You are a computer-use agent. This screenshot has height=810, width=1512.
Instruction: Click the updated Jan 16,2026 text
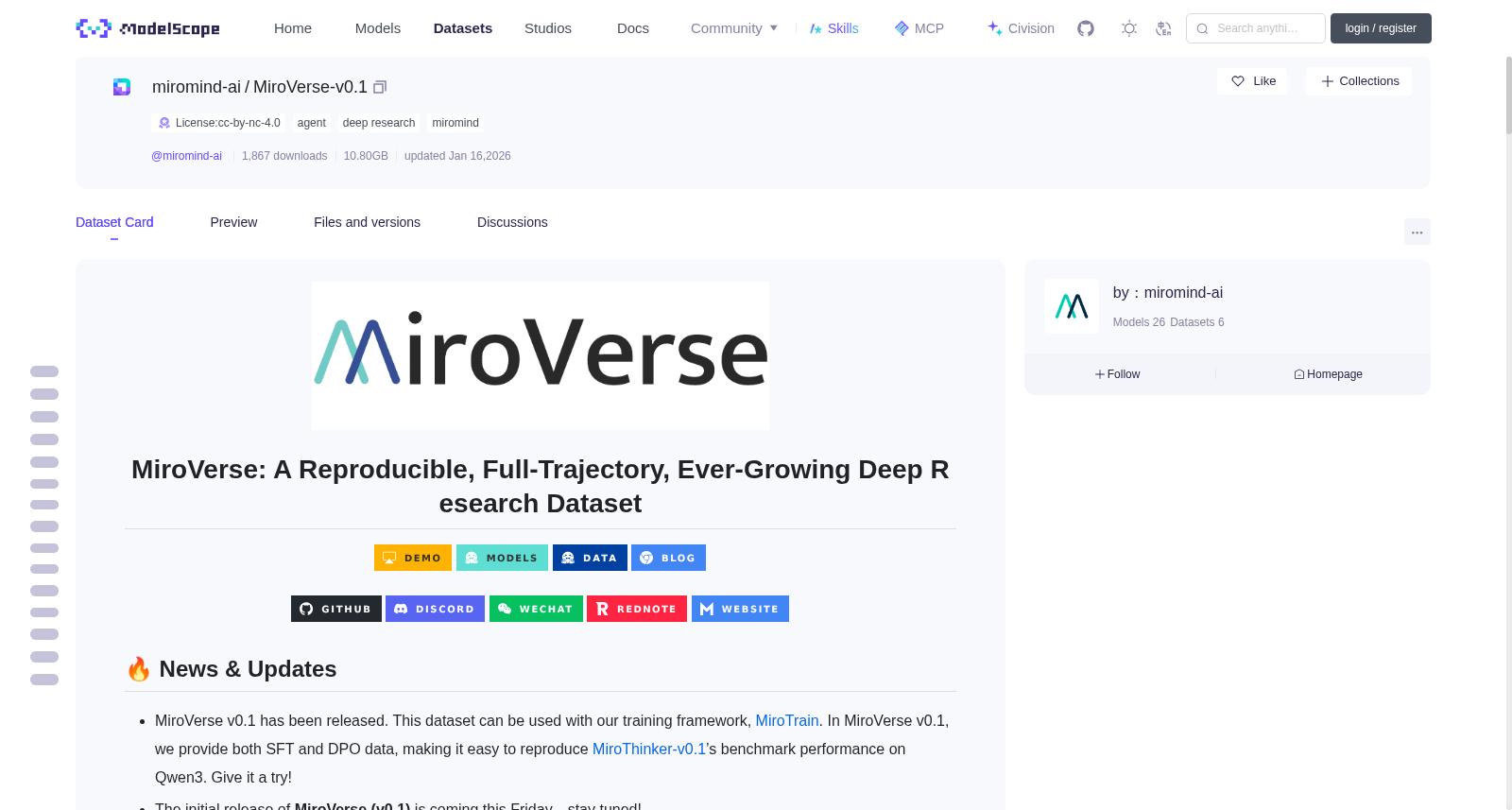(457, 156)
